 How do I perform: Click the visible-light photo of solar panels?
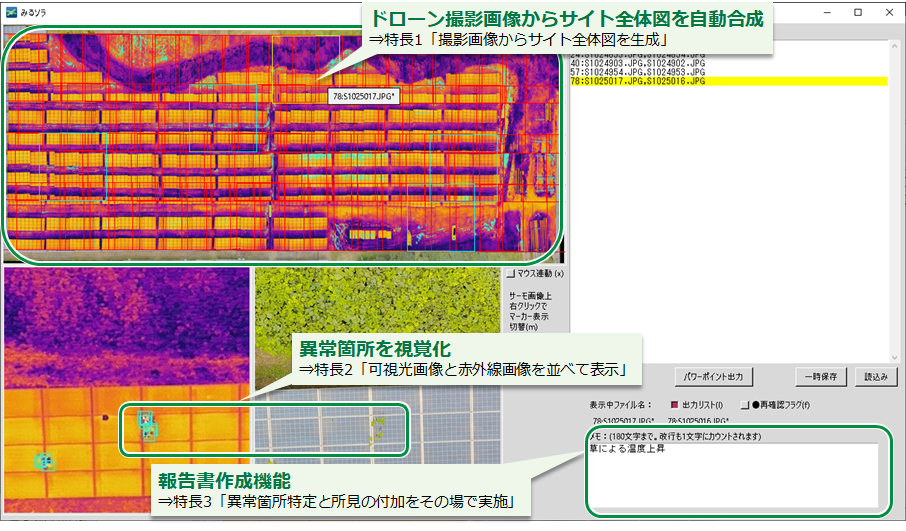pos(378,365)
